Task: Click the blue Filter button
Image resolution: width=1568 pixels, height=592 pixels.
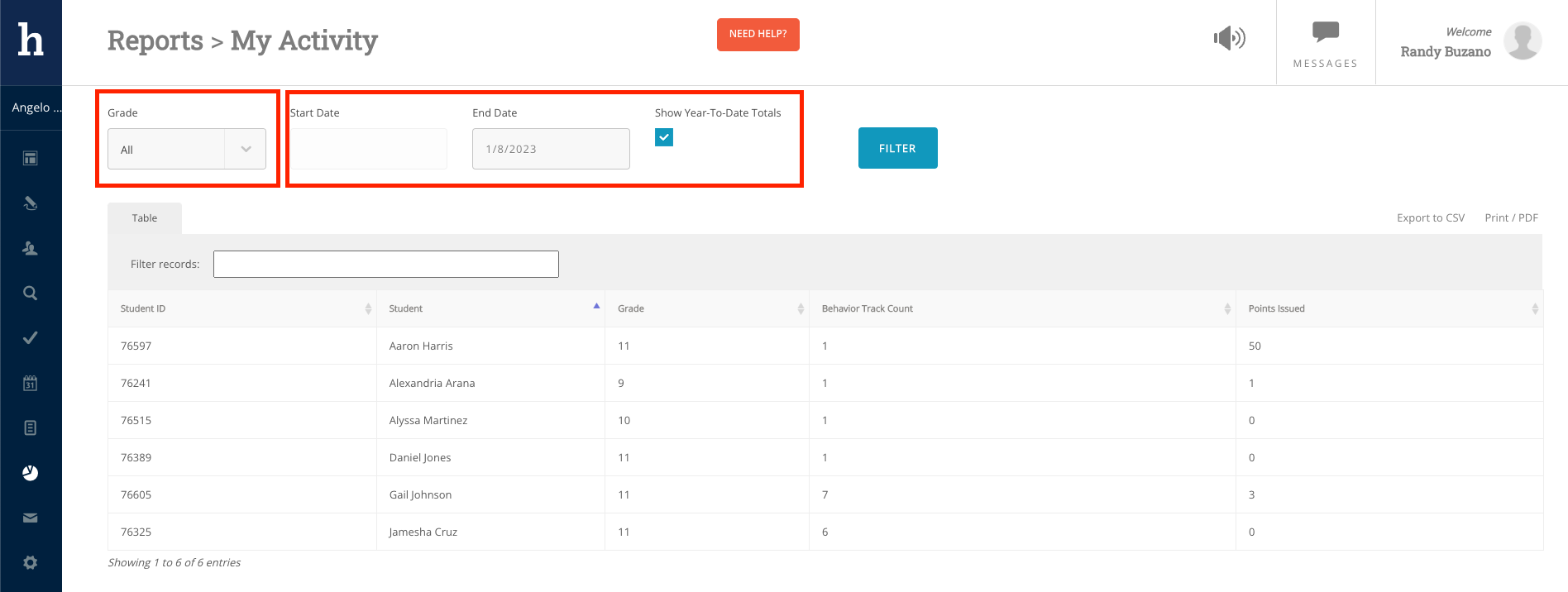Action: (x=897, y=148)
